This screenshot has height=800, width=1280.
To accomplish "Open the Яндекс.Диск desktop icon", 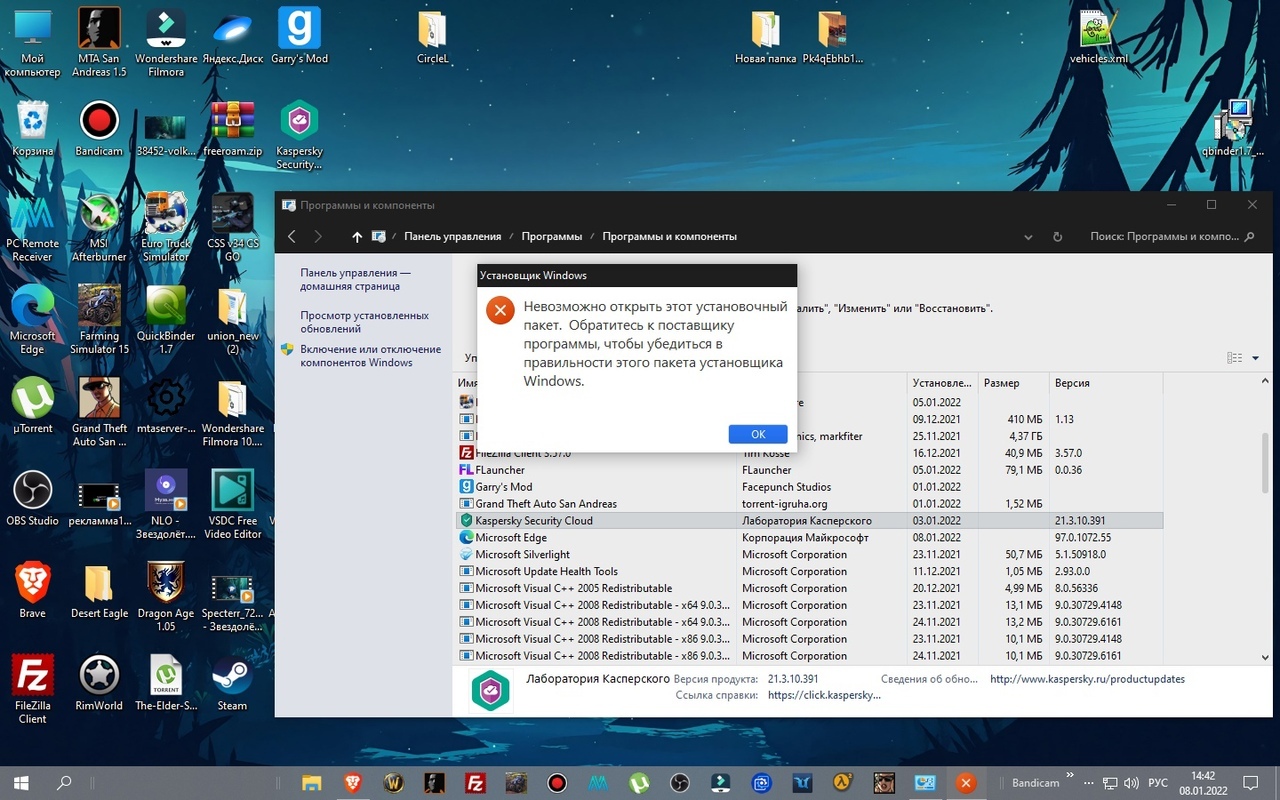I will click(232, 36).
